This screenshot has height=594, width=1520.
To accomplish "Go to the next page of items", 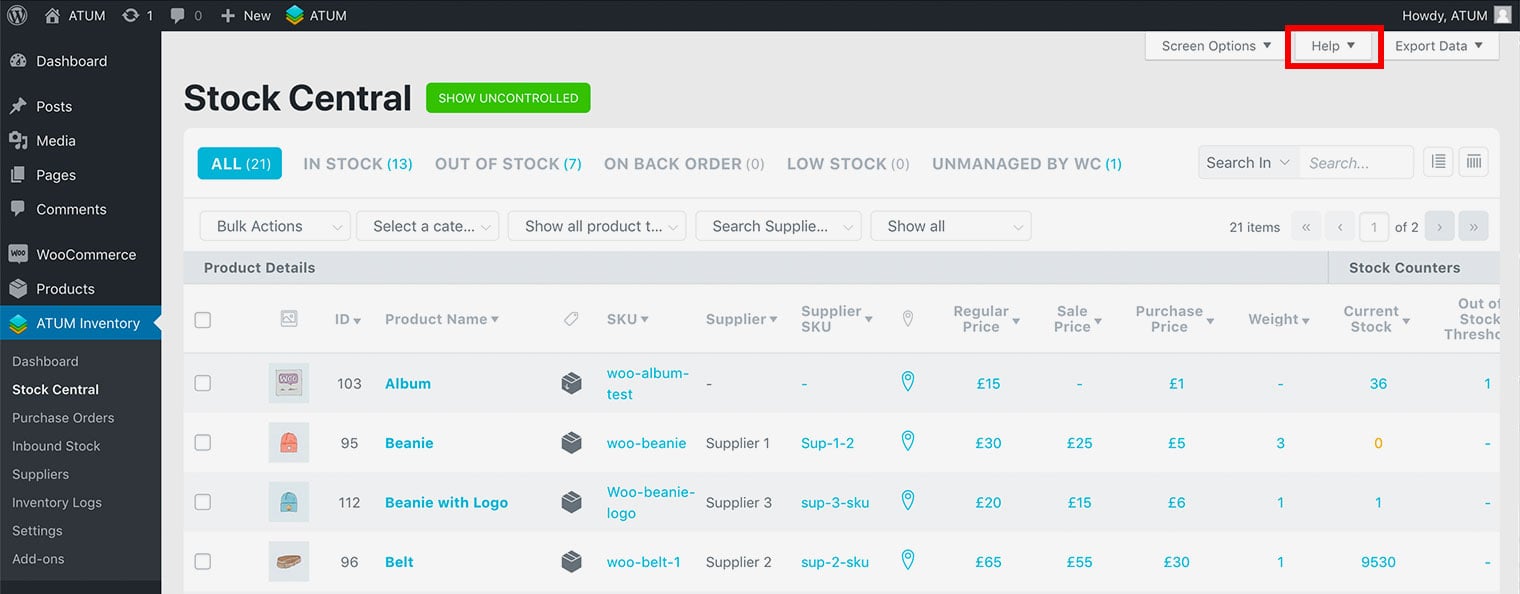I will coord(1439,227).
